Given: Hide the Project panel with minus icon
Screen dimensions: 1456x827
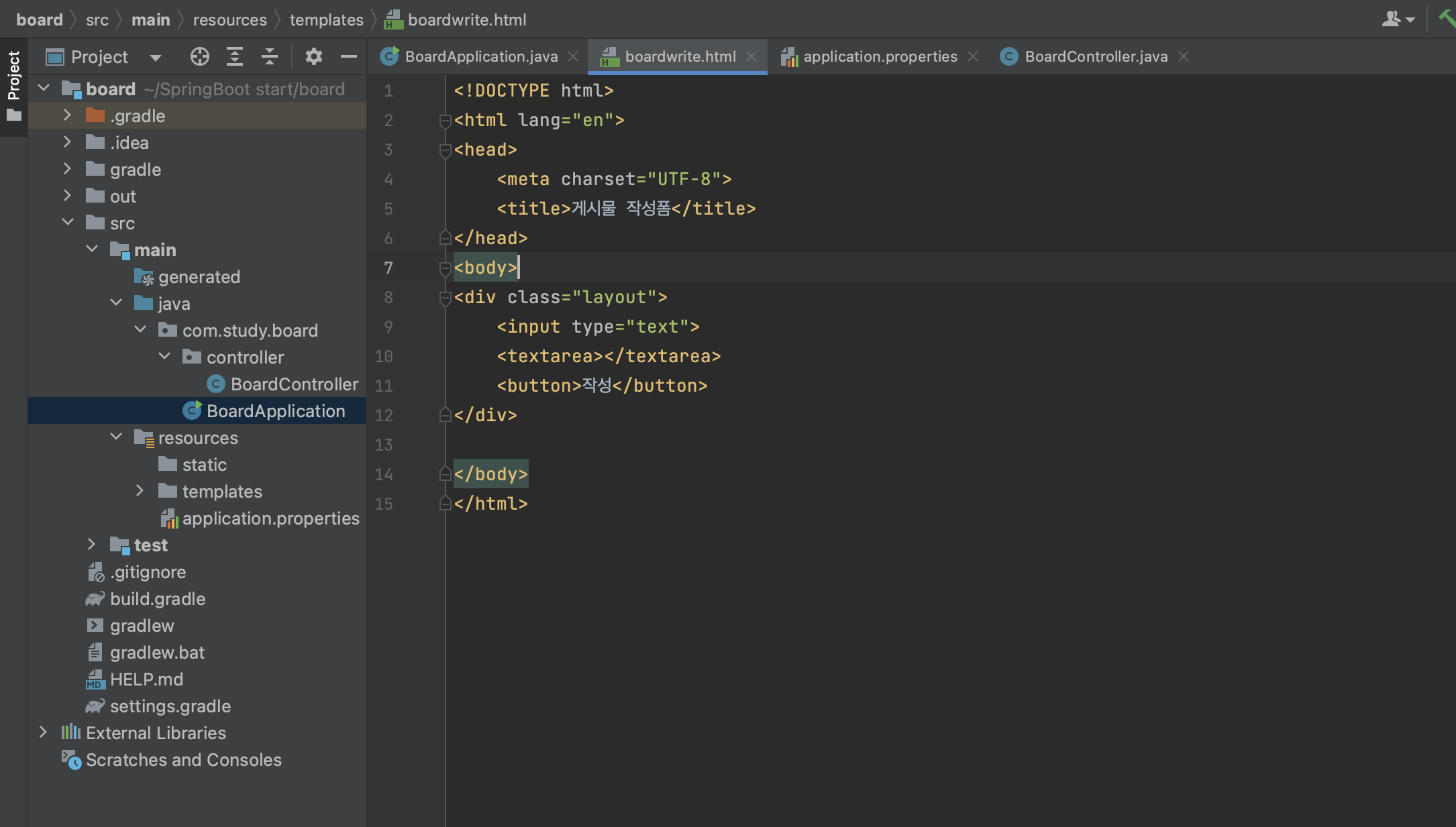Looking at the screenshot, I should (x=348, y=57).
